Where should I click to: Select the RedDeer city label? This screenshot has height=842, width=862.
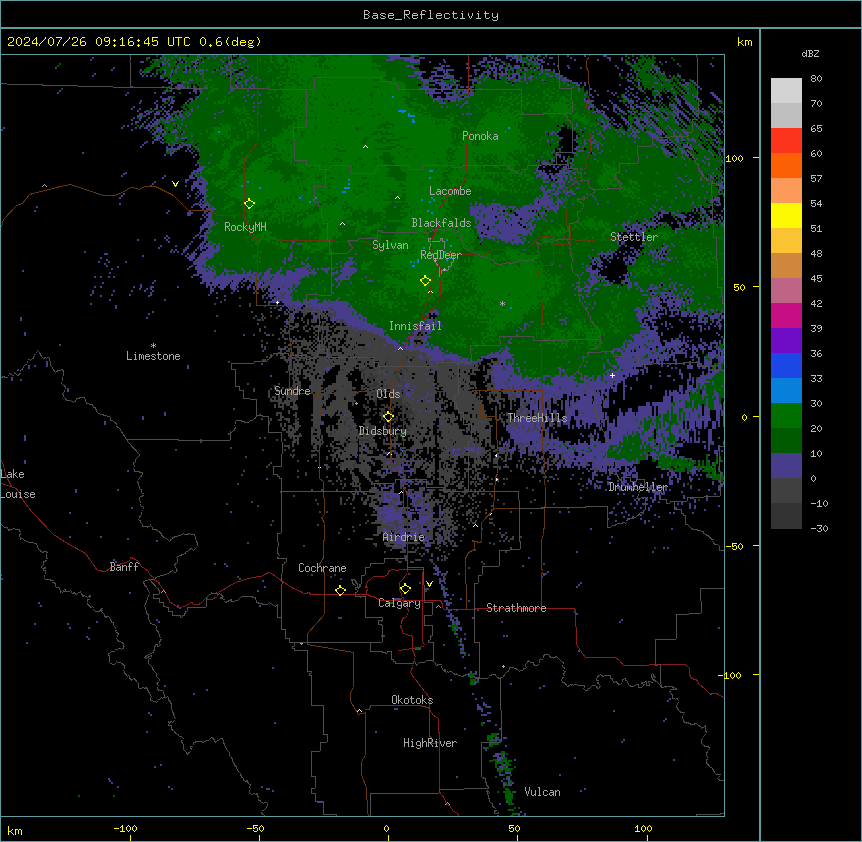(440, 255)
